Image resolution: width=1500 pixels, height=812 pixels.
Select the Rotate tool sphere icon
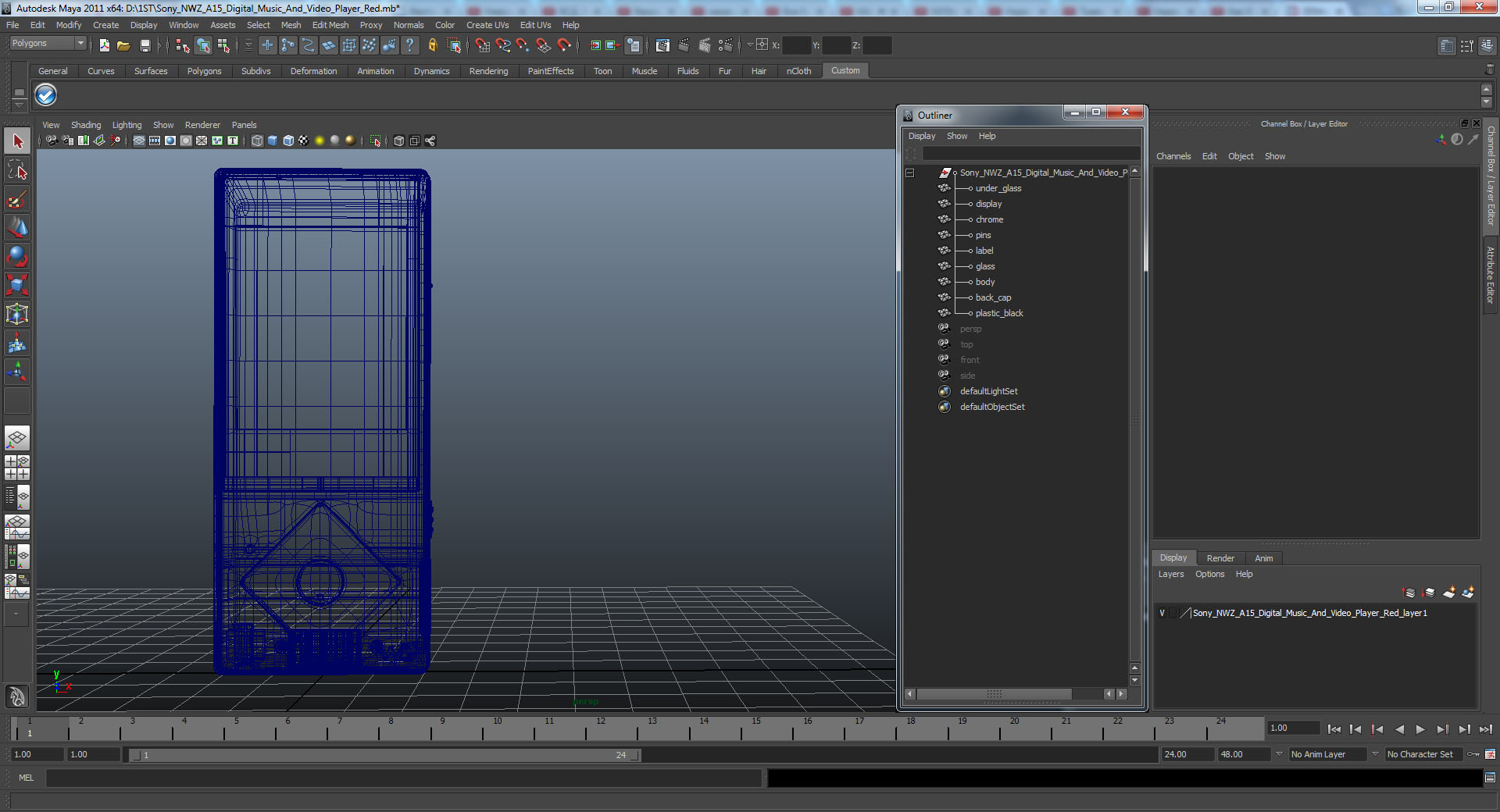pos(17,256)
